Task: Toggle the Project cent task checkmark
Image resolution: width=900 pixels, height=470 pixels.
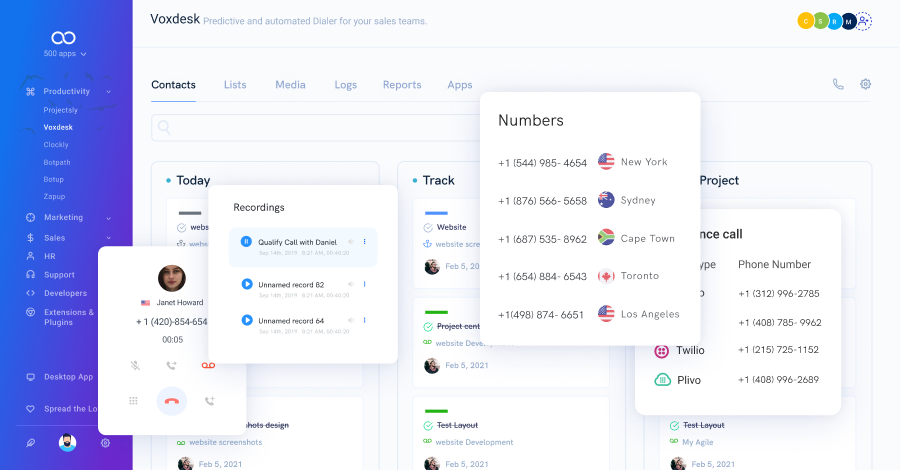Action: (428, 326)
